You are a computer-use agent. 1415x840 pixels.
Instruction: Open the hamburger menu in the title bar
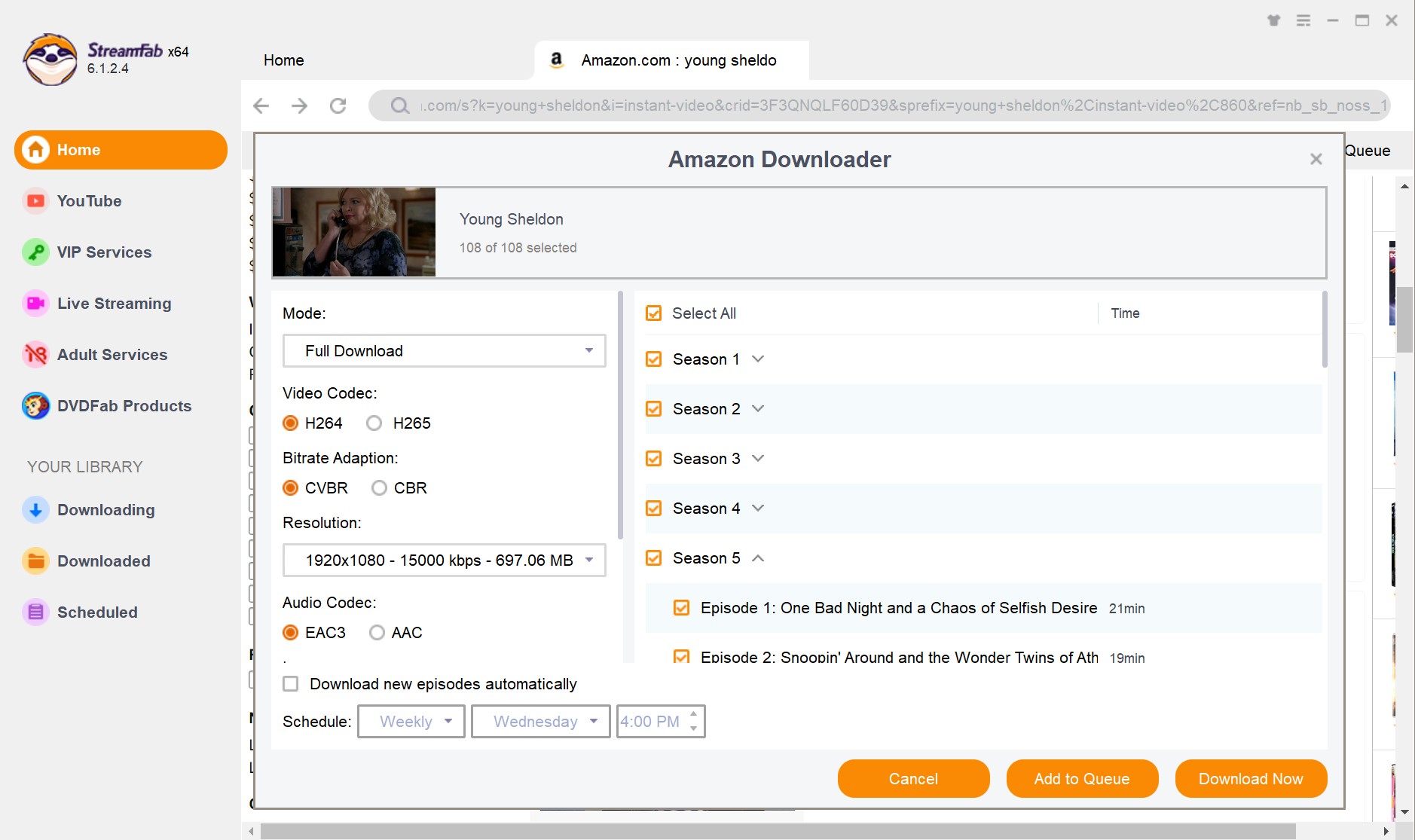pyautogui.click(x=1303, y=20)
